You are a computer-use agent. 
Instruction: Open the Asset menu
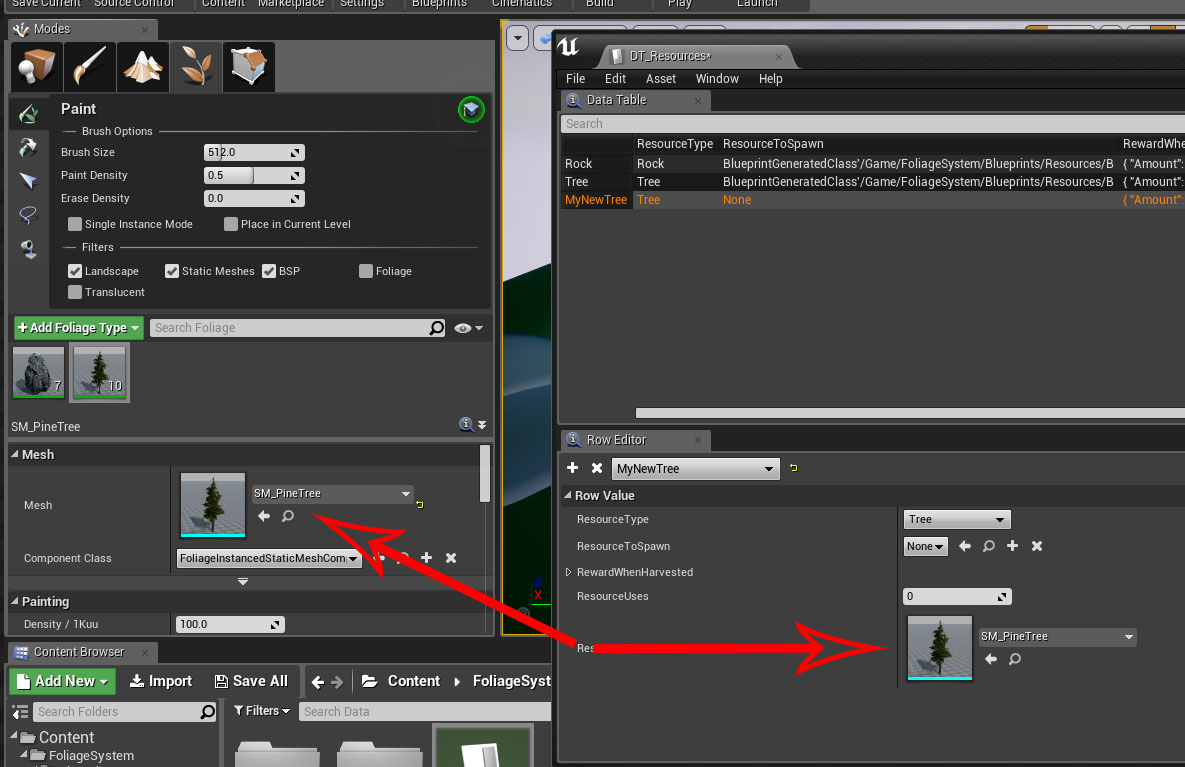pyautogui.click(x=660, y=78)
